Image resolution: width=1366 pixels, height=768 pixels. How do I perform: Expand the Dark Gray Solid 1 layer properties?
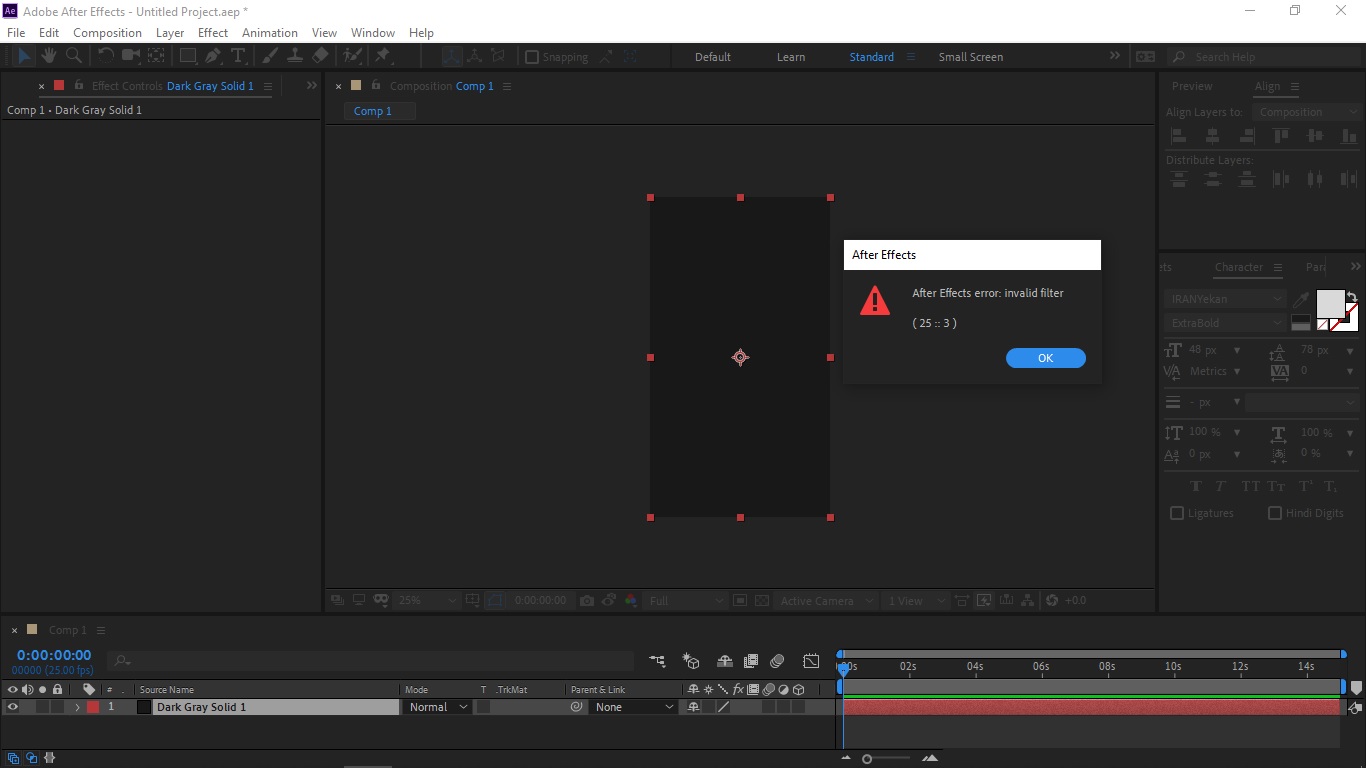[77, 707]
